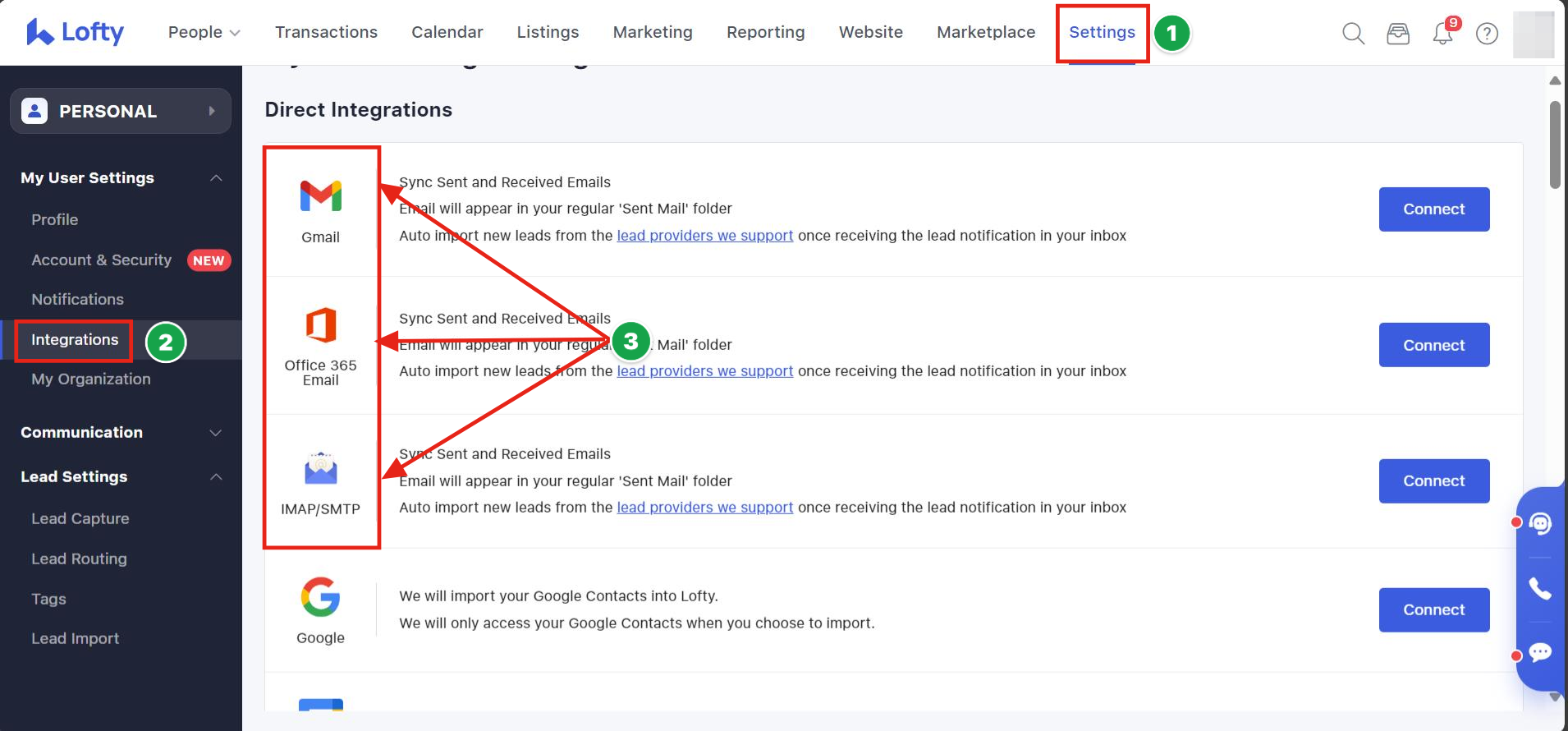
Task: Open the phone dialer widget icon
Action: [x=1540, y=588]
